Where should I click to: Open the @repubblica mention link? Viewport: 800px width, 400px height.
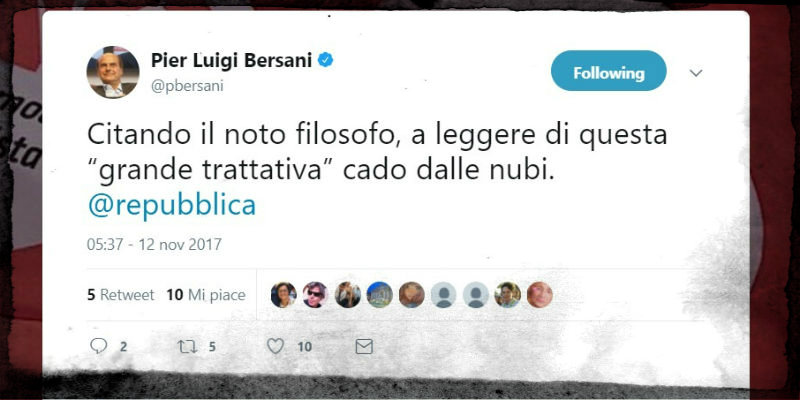click(172, 205)
